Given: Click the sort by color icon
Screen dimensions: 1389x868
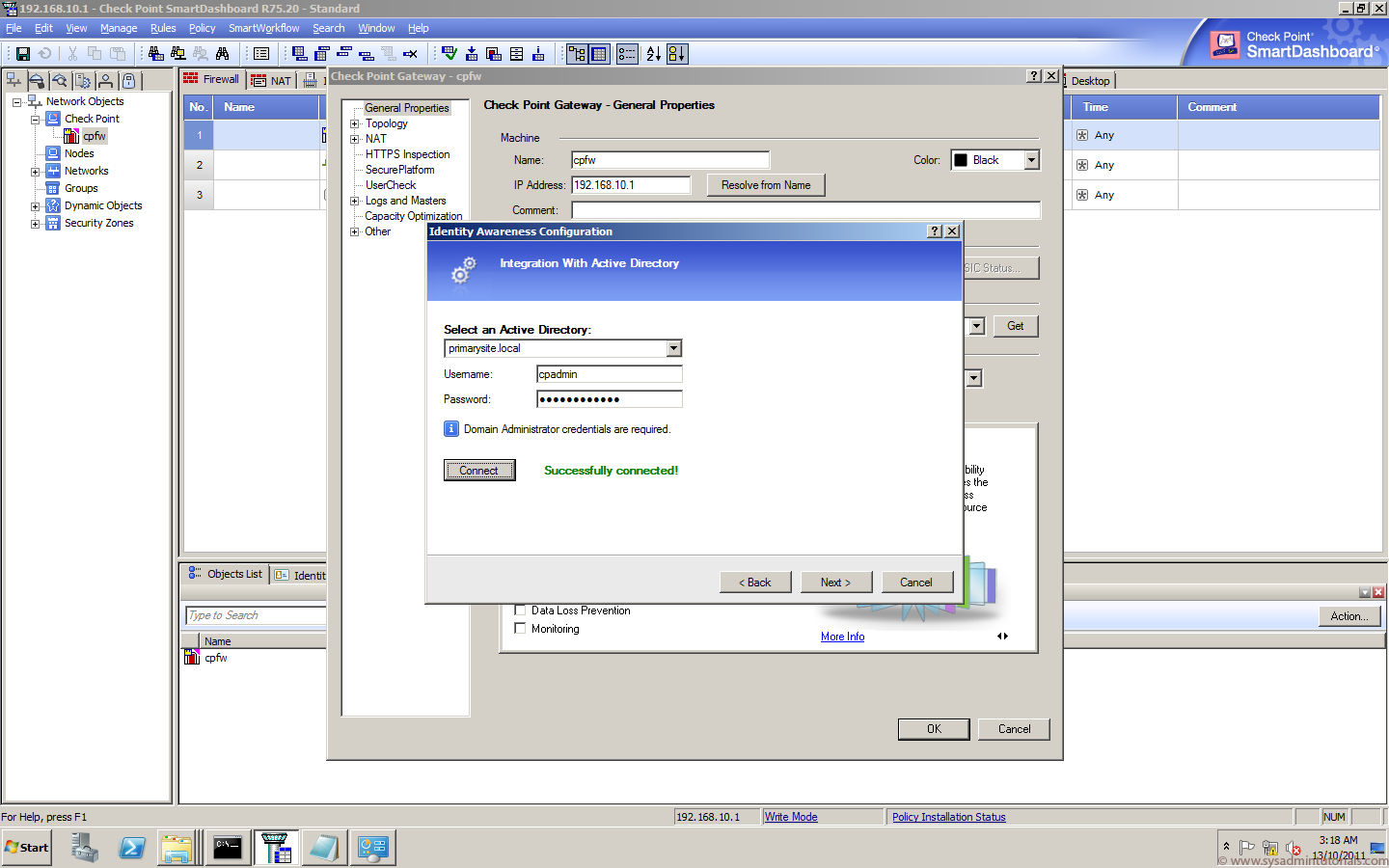Looking at the screenshot, I should (x=677, y=54).
